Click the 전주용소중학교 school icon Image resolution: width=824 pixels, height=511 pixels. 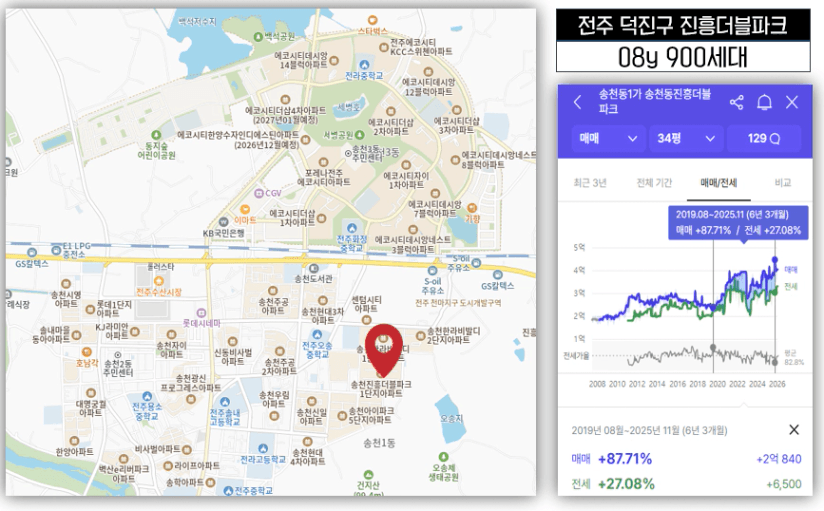147,396
